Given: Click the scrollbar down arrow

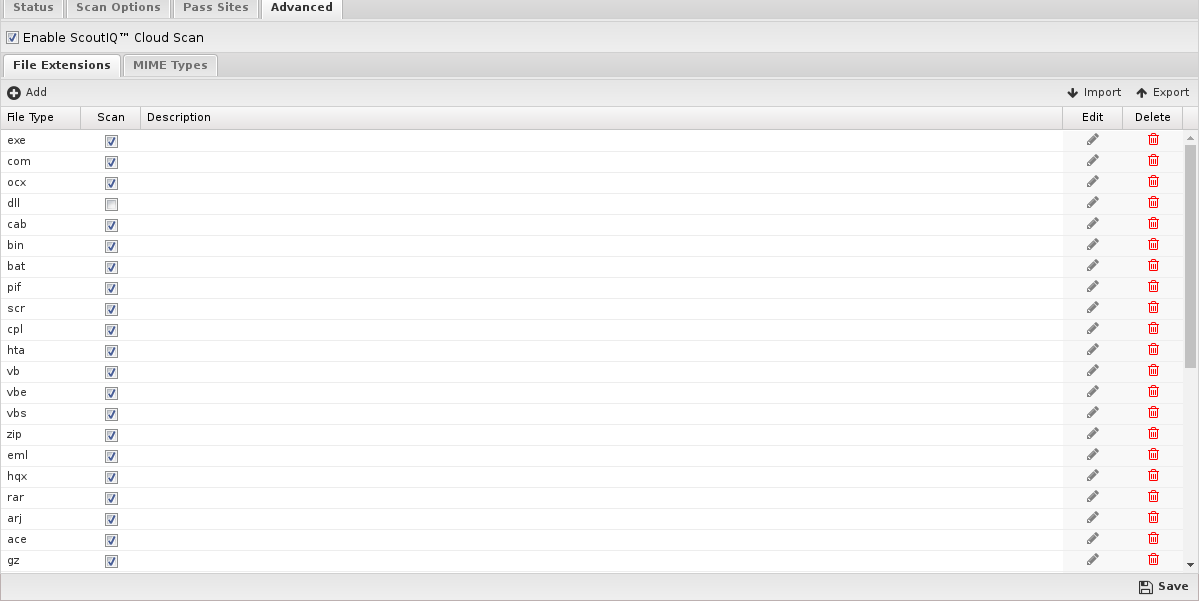Looking at the screenshot, I should (1190, 565).
